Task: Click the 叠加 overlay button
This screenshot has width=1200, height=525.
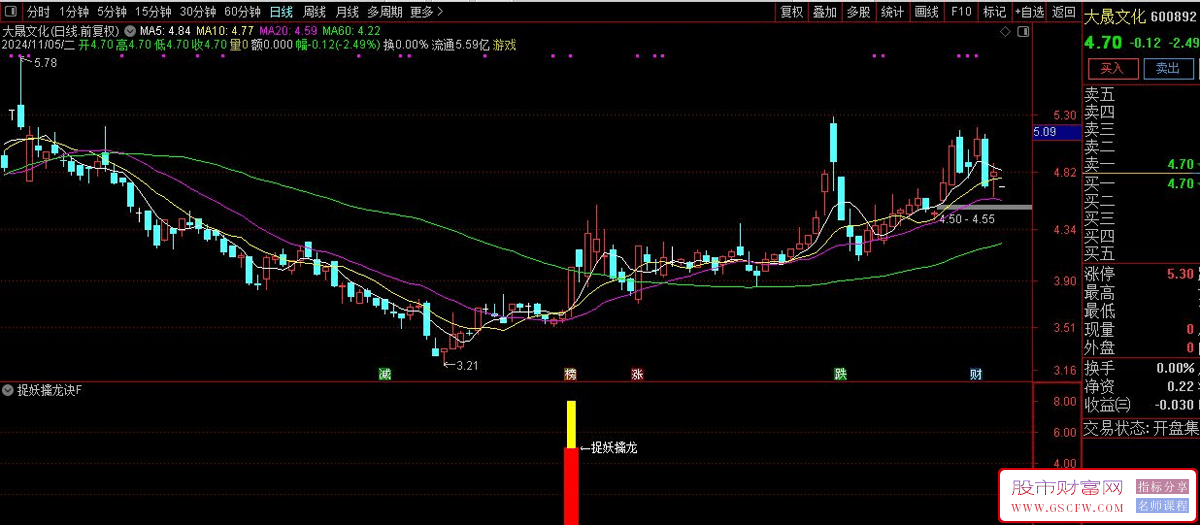Action: point(825,12)
